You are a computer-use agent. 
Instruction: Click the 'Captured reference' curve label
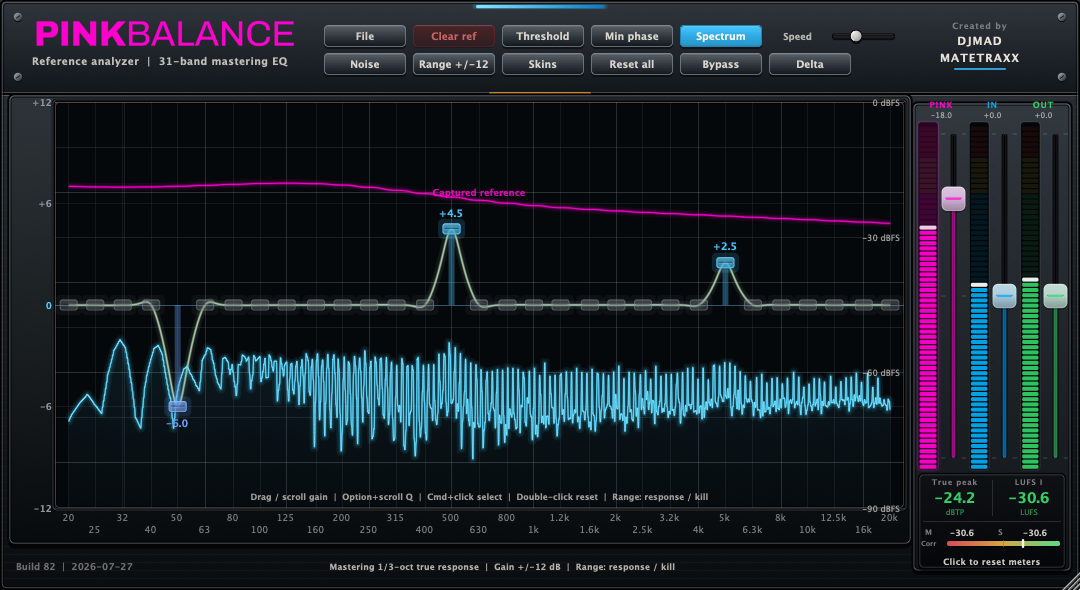pyautogui.click(x=479, y=193)
